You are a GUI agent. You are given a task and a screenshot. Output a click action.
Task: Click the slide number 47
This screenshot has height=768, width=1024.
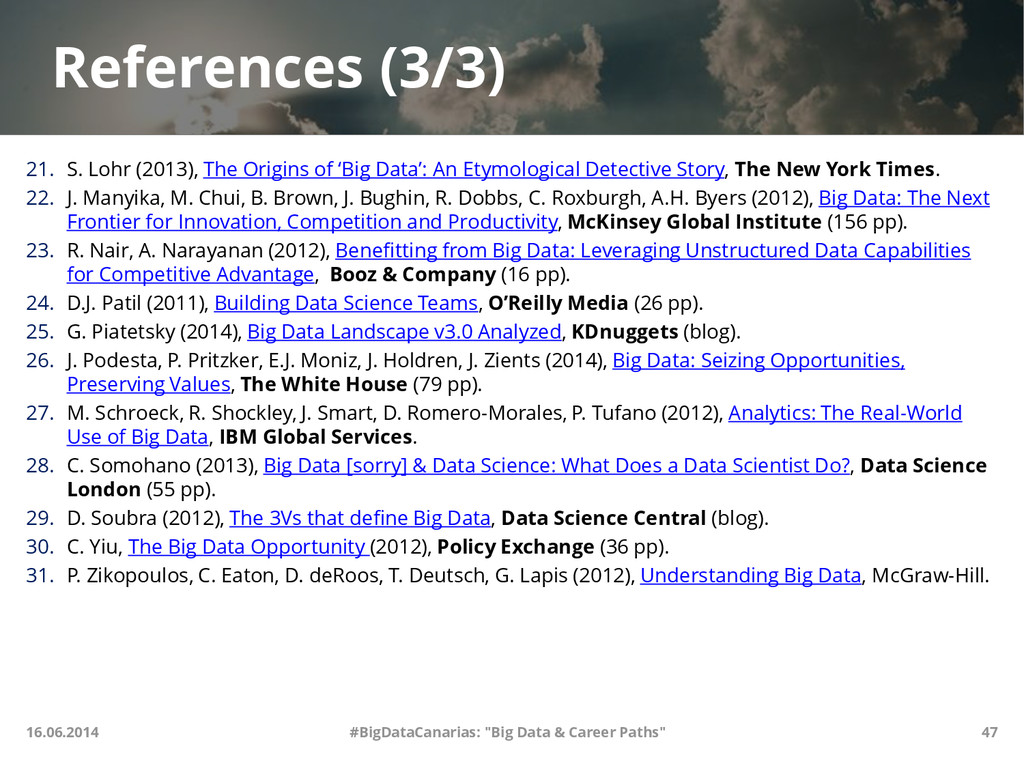(x=989, y=732)
